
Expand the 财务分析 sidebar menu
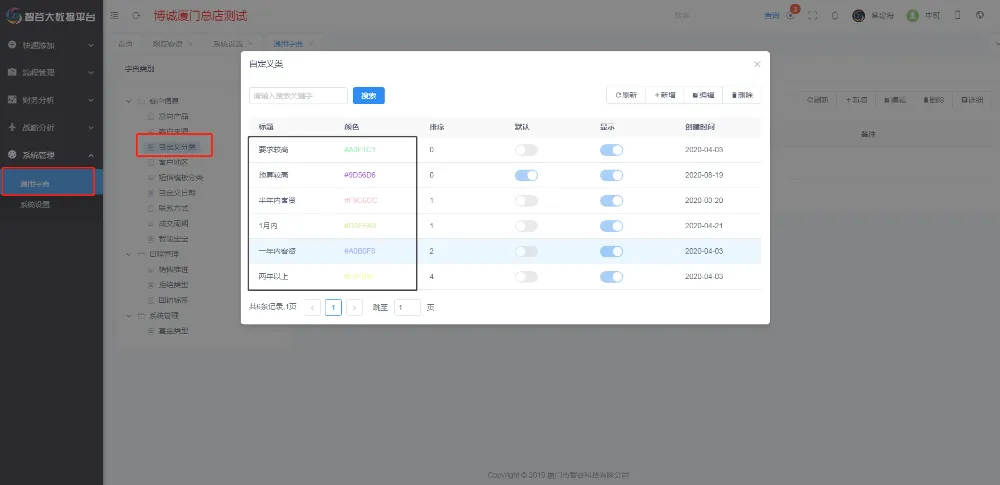pos(51,100)
